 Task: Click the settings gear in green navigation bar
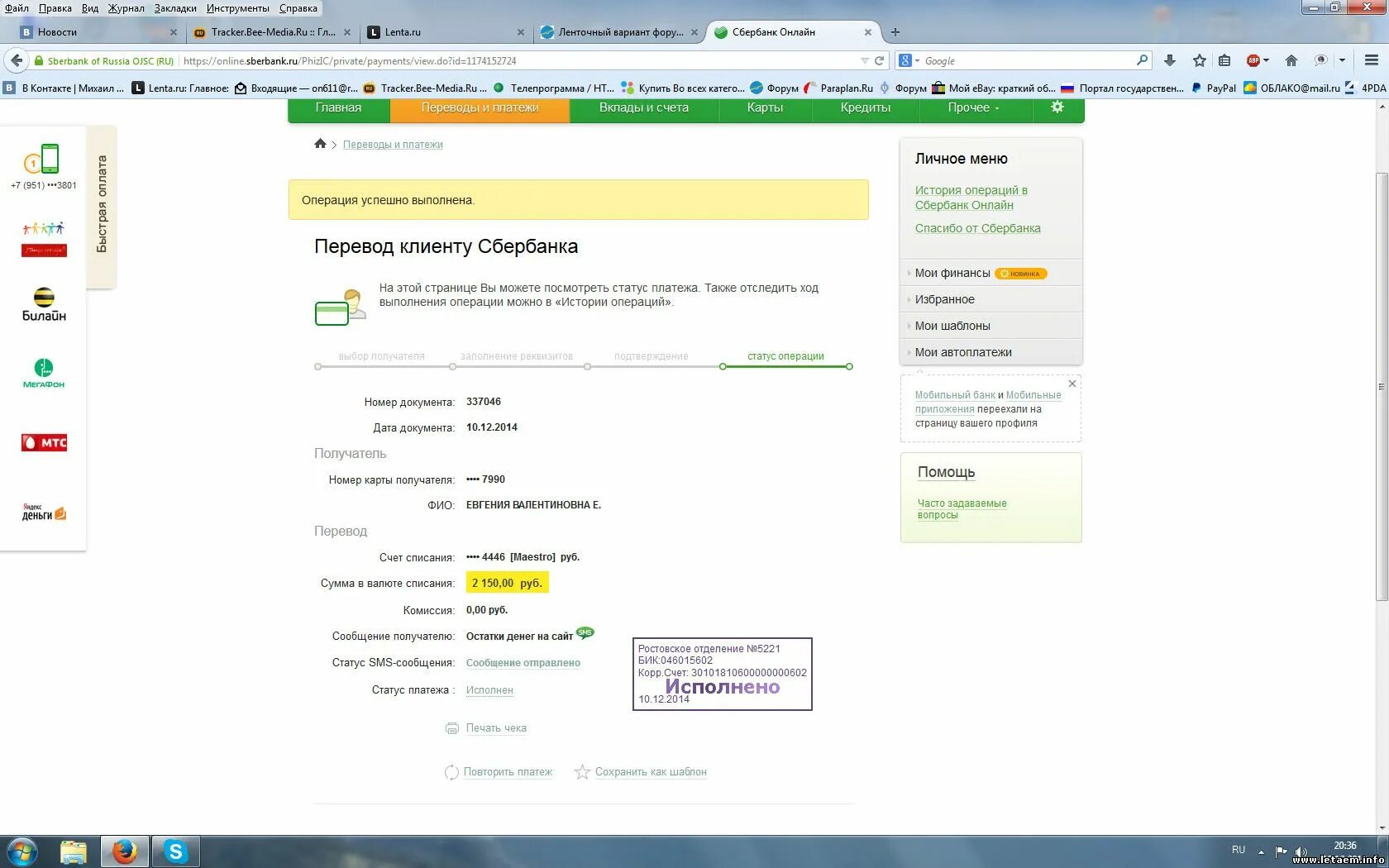[x=1057, y=107]
